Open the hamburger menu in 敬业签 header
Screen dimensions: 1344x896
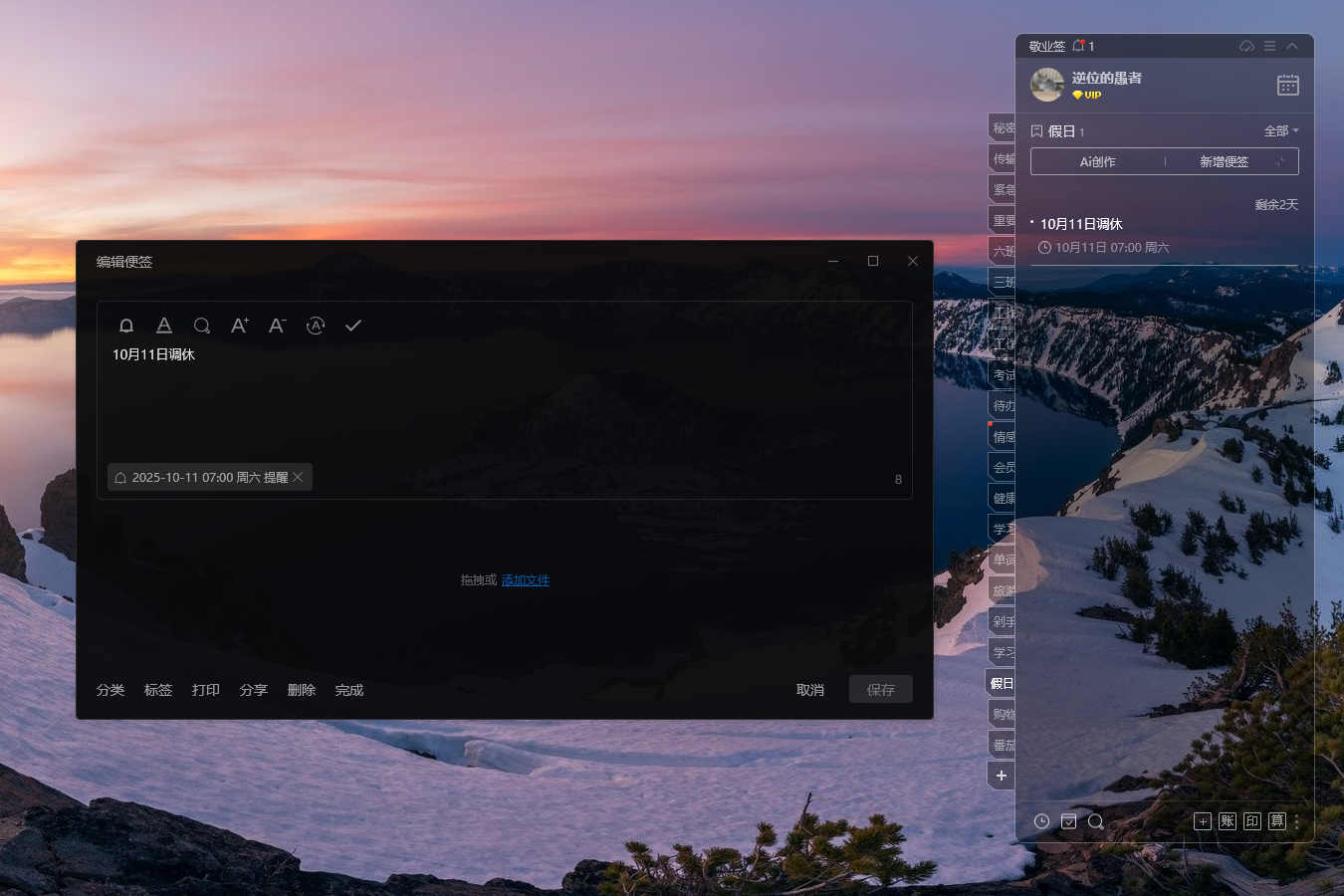(1269, 47)
